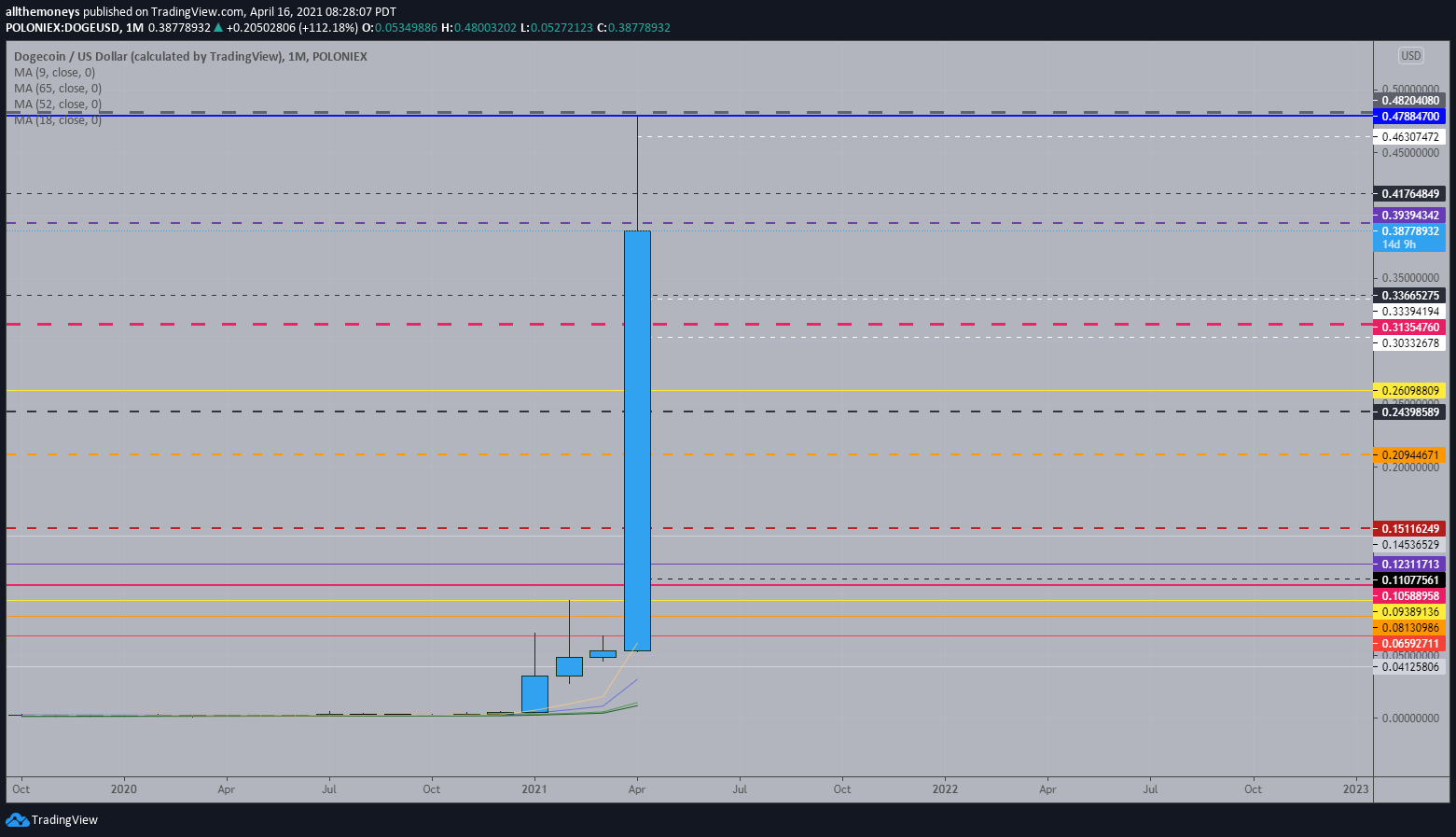Image resolution: width=1456 pixels, height=837 pixels.
Task: Select the USD currency badge
Action: [1410, 56]
